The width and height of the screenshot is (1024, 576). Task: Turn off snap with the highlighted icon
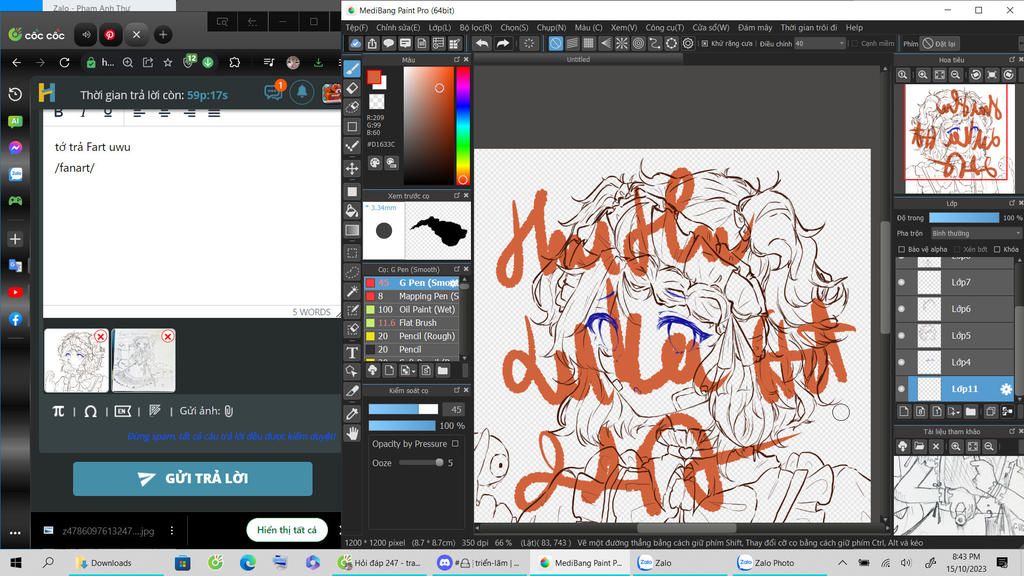pyautogui.click(x=555, y=43)
